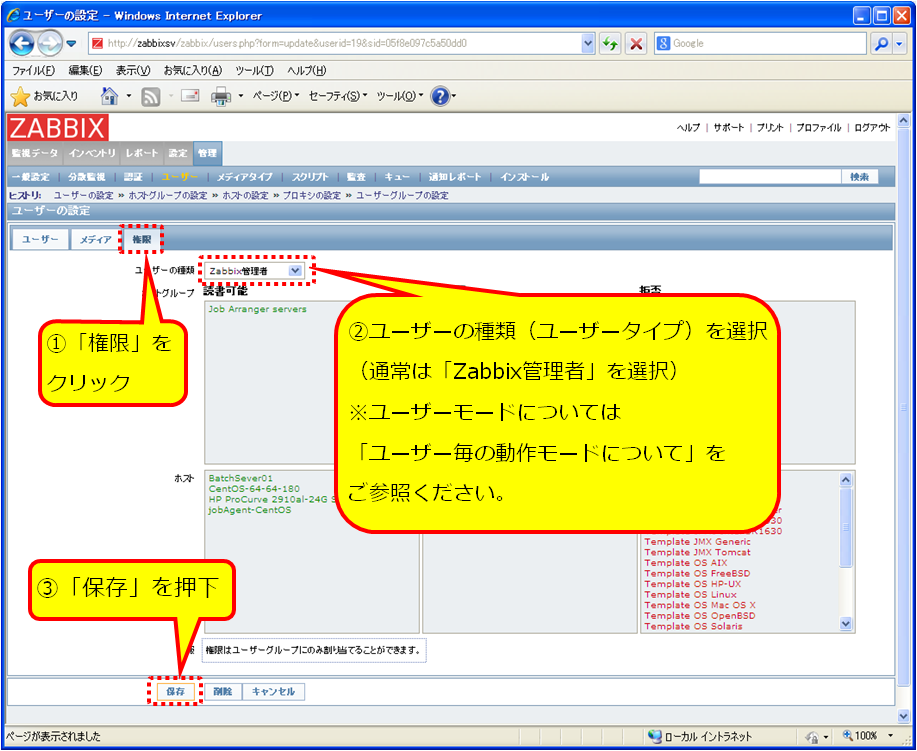917x751 pixels.
Task: Open the メディアタイプ submenu item
Action: click(244, 177)
